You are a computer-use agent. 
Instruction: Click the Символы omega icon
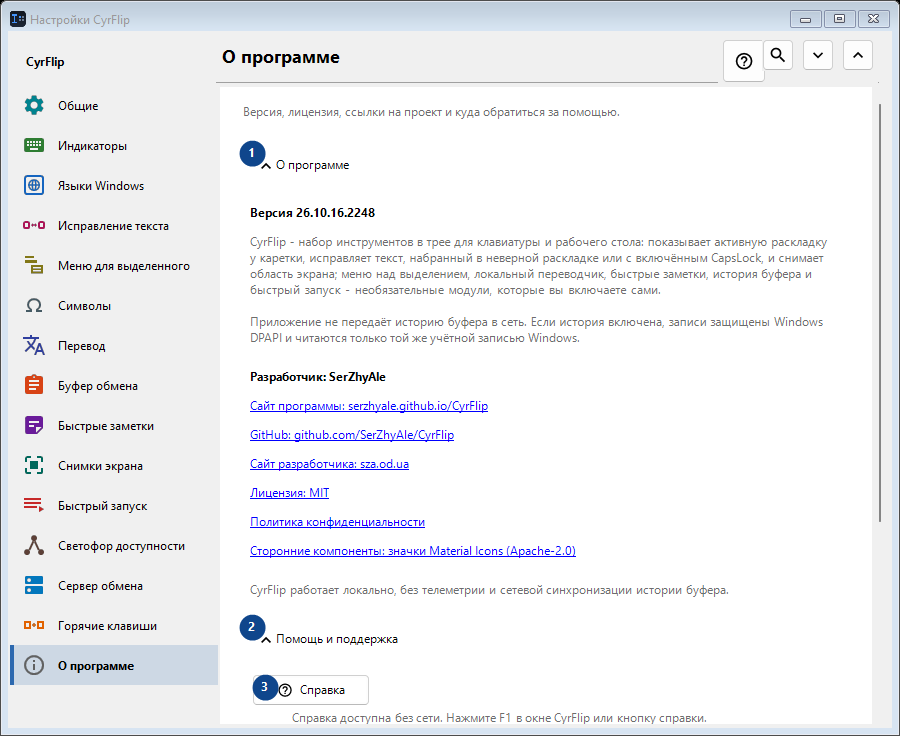[x=34, y=305]
